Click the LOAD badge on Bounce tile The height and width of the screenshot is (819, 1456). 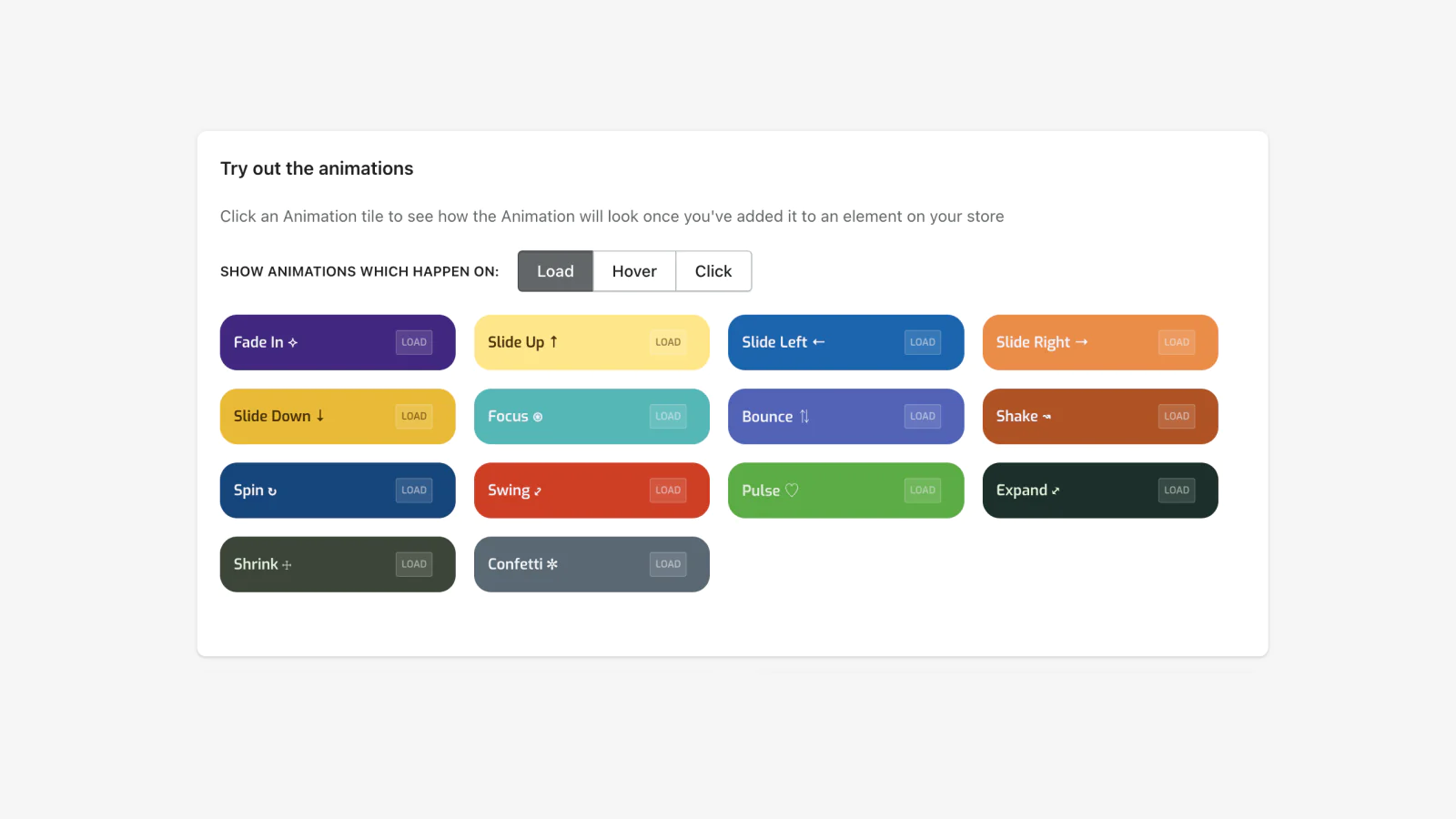pyautogui.click(x=923, y=416)
